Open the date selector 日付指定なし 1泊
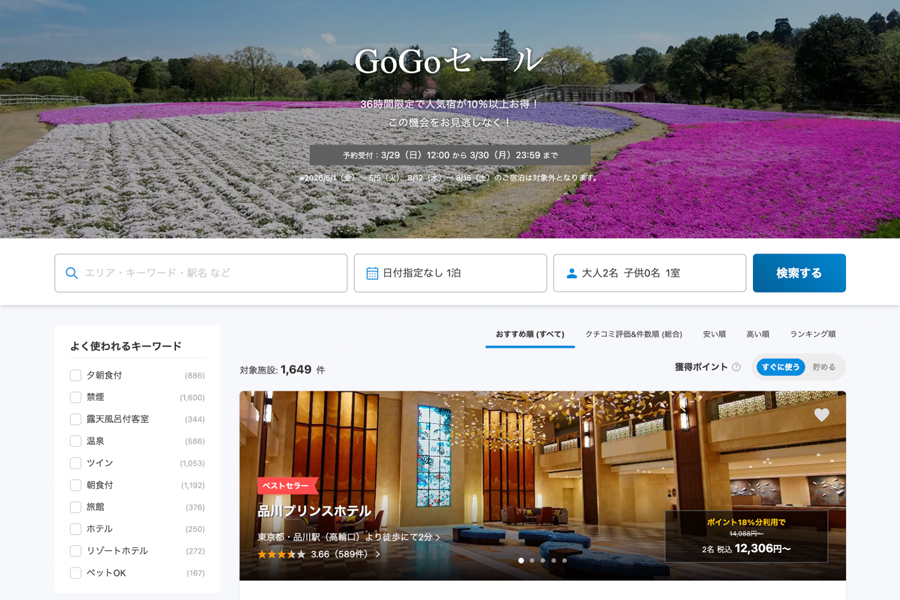This screenshot has width=900, height=600. point(450,273)
